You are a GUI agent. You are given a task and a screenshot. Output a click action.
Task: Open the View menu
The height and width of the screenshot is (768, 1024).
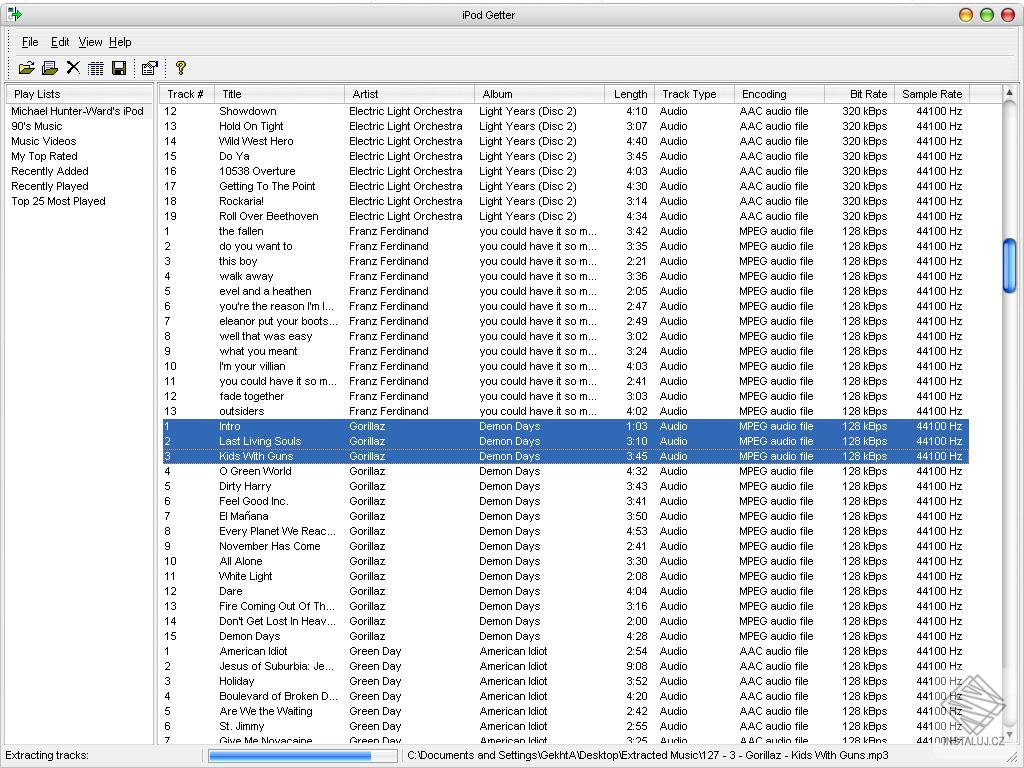click(x=90, y=42)
